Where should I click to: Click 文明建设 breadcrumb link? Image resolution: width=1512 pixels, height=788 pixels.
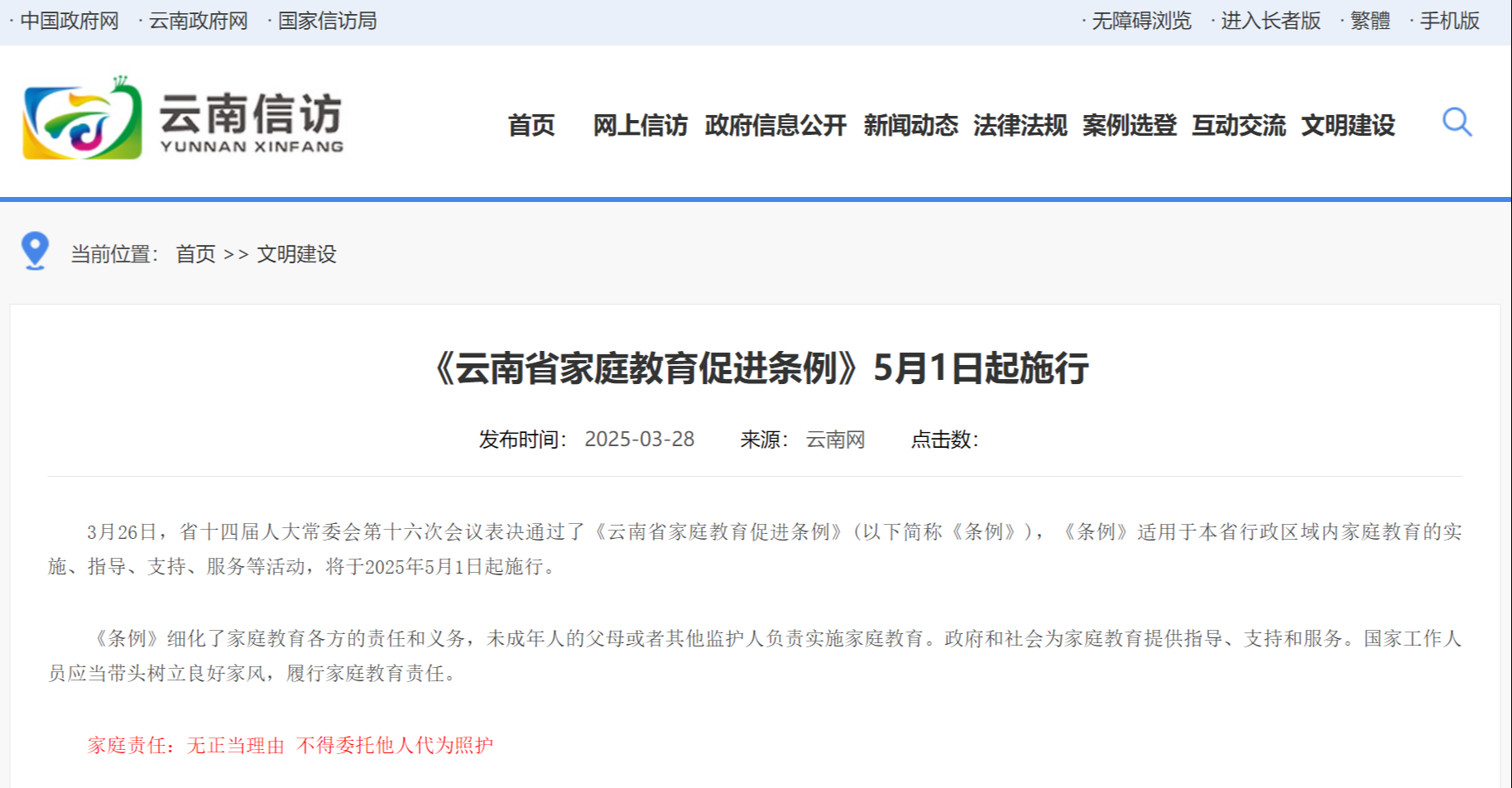296,254
